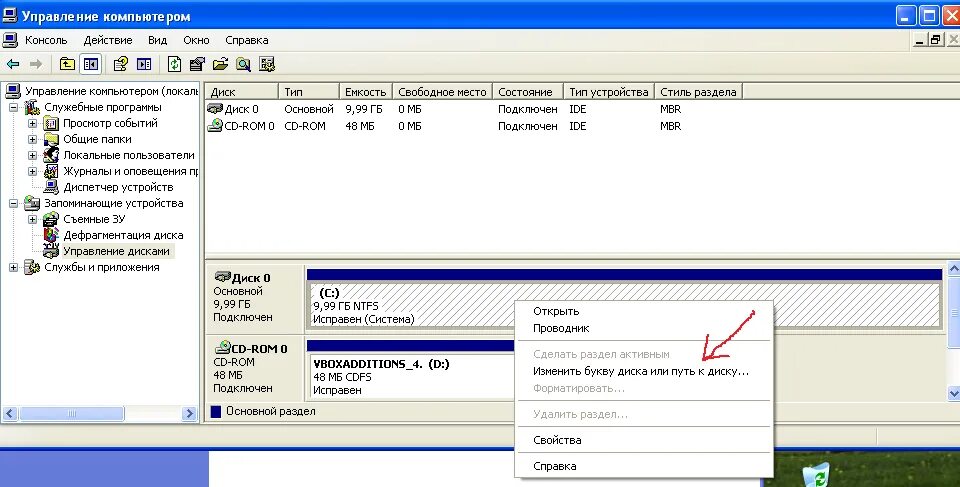
Task: Sort by the Тип устройства column header
Action: (609, 92)
